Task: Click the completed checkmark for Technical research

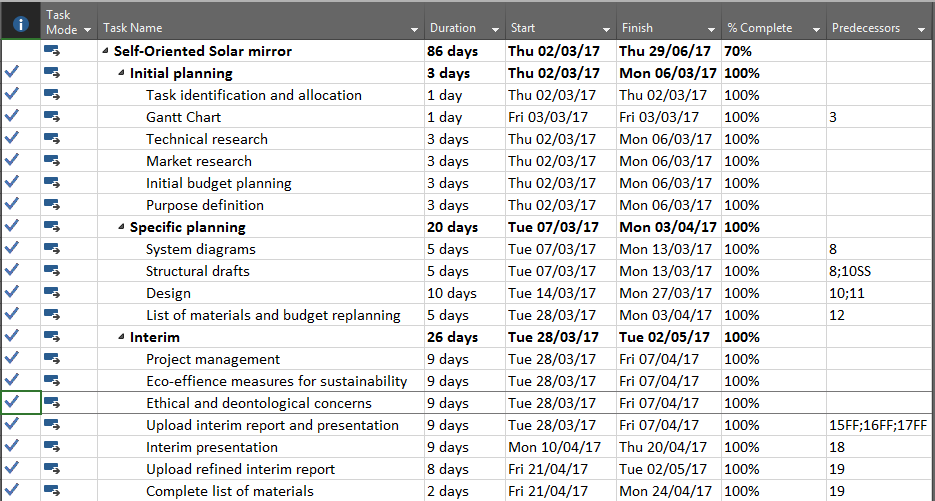Action: coord(12,139)
